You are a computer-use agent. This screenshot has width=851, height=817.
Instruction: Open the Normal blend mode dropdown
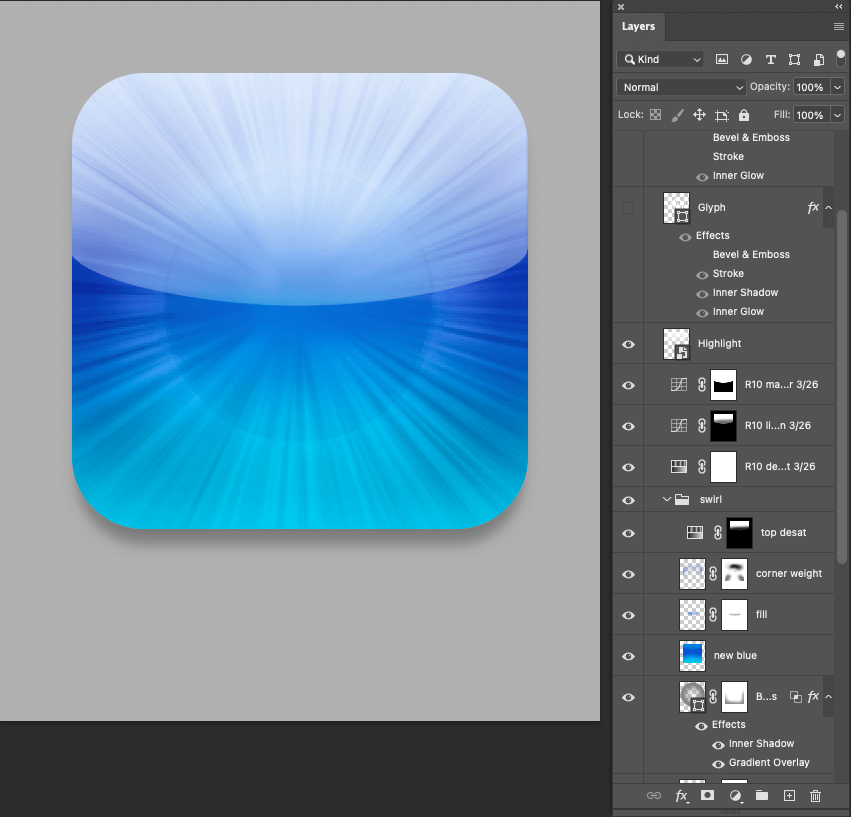point(682,87)
